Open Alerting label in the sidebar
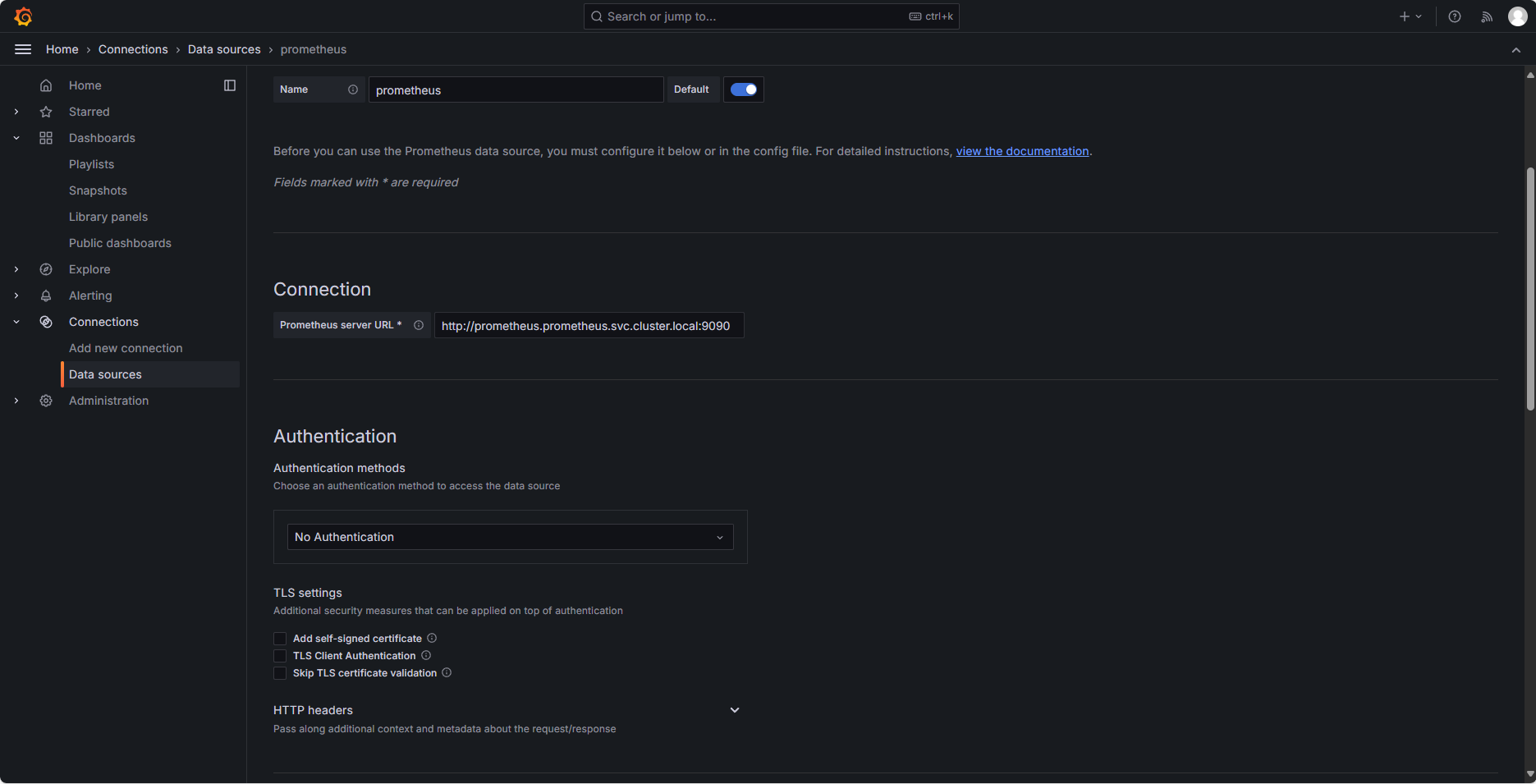Screen dimensions: 1536x784 pyautogui.click(x=90, y=296)
